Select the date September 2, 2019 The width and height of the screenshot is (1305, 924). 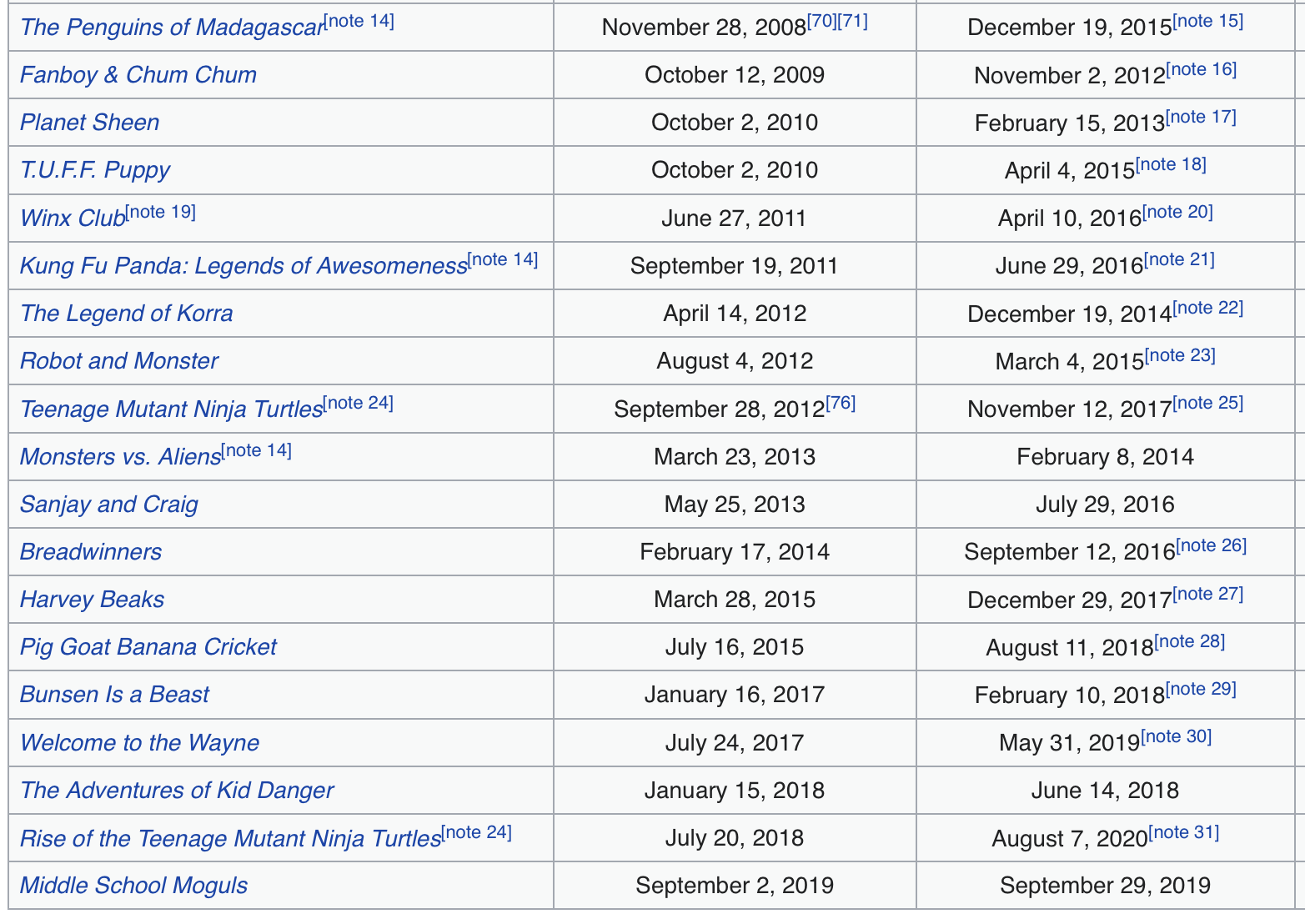735,886
